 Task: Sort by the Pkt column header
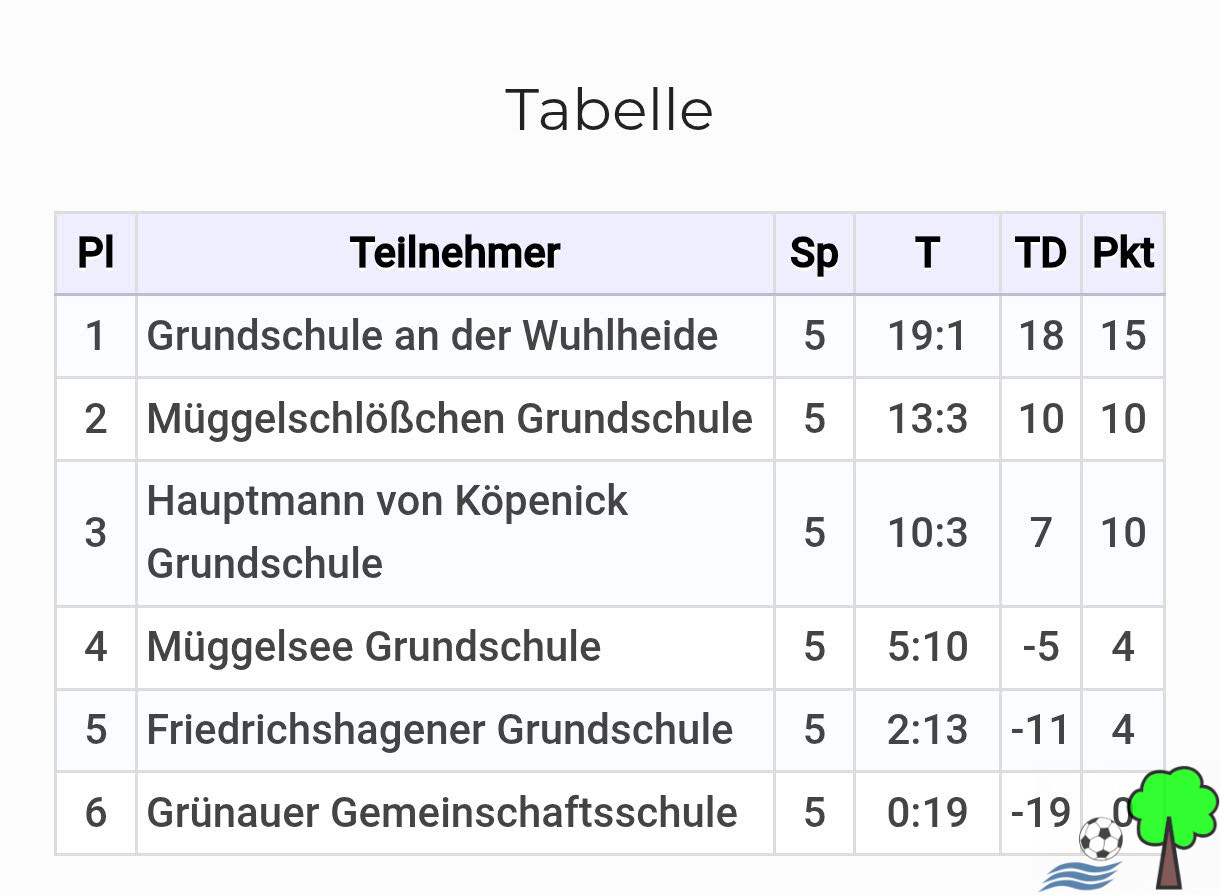[1123, 254]
